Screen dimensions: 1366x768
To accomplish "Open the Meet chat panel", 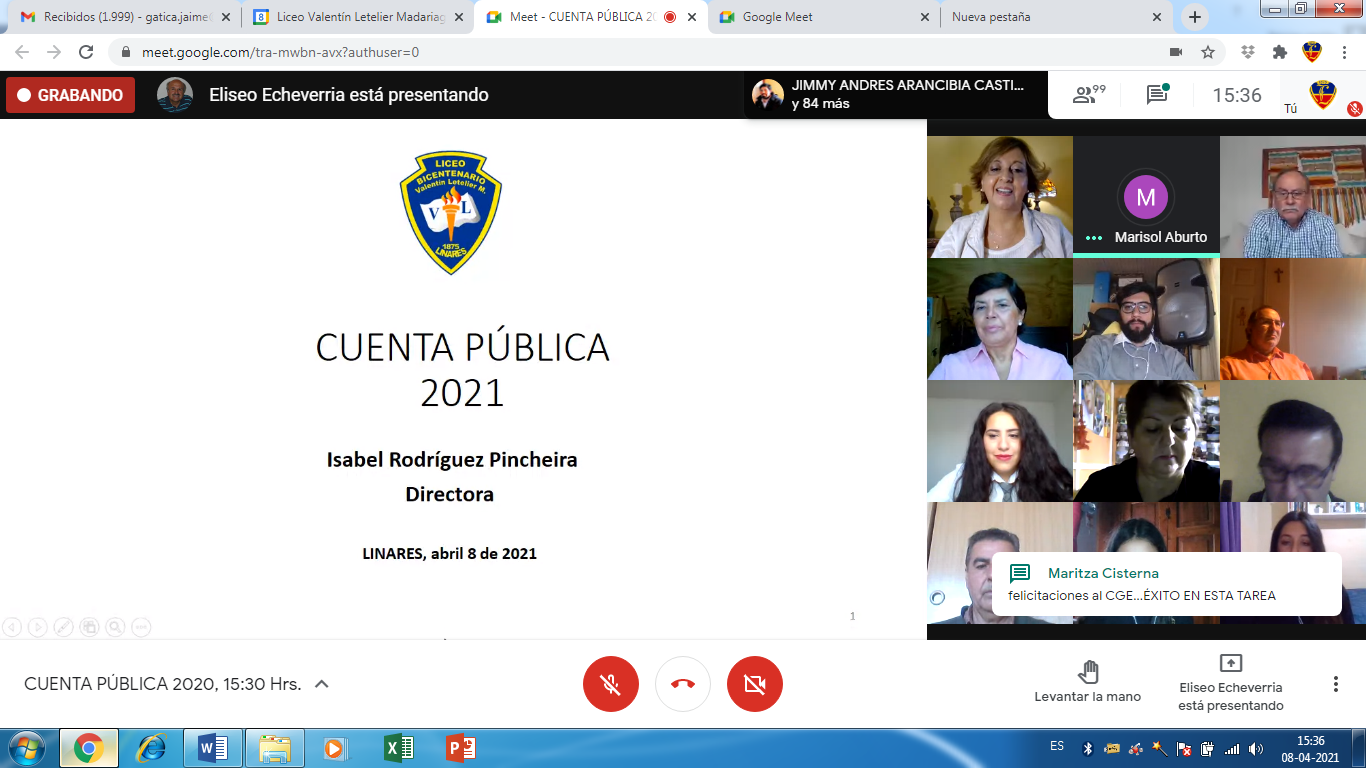I will 1157,95.
